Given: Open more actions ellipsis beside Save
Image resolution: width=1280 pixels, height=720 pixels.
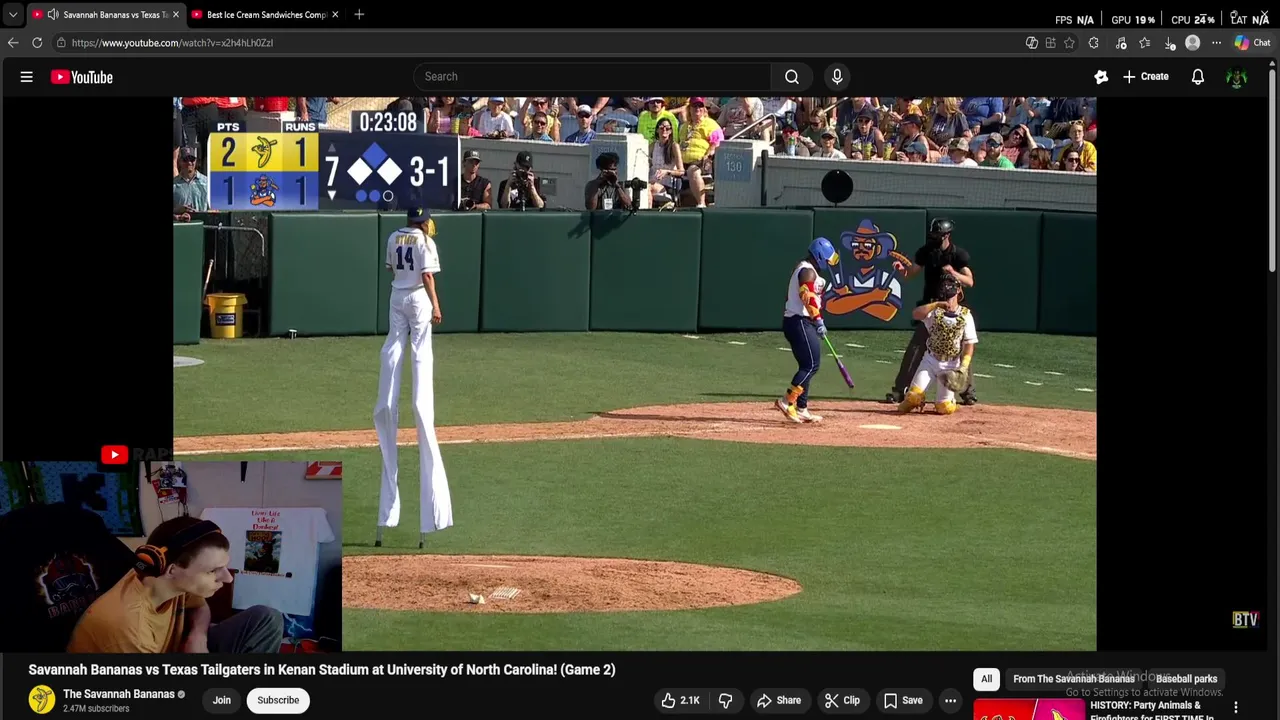Looking at the screenshot, I should click(951, 700).
